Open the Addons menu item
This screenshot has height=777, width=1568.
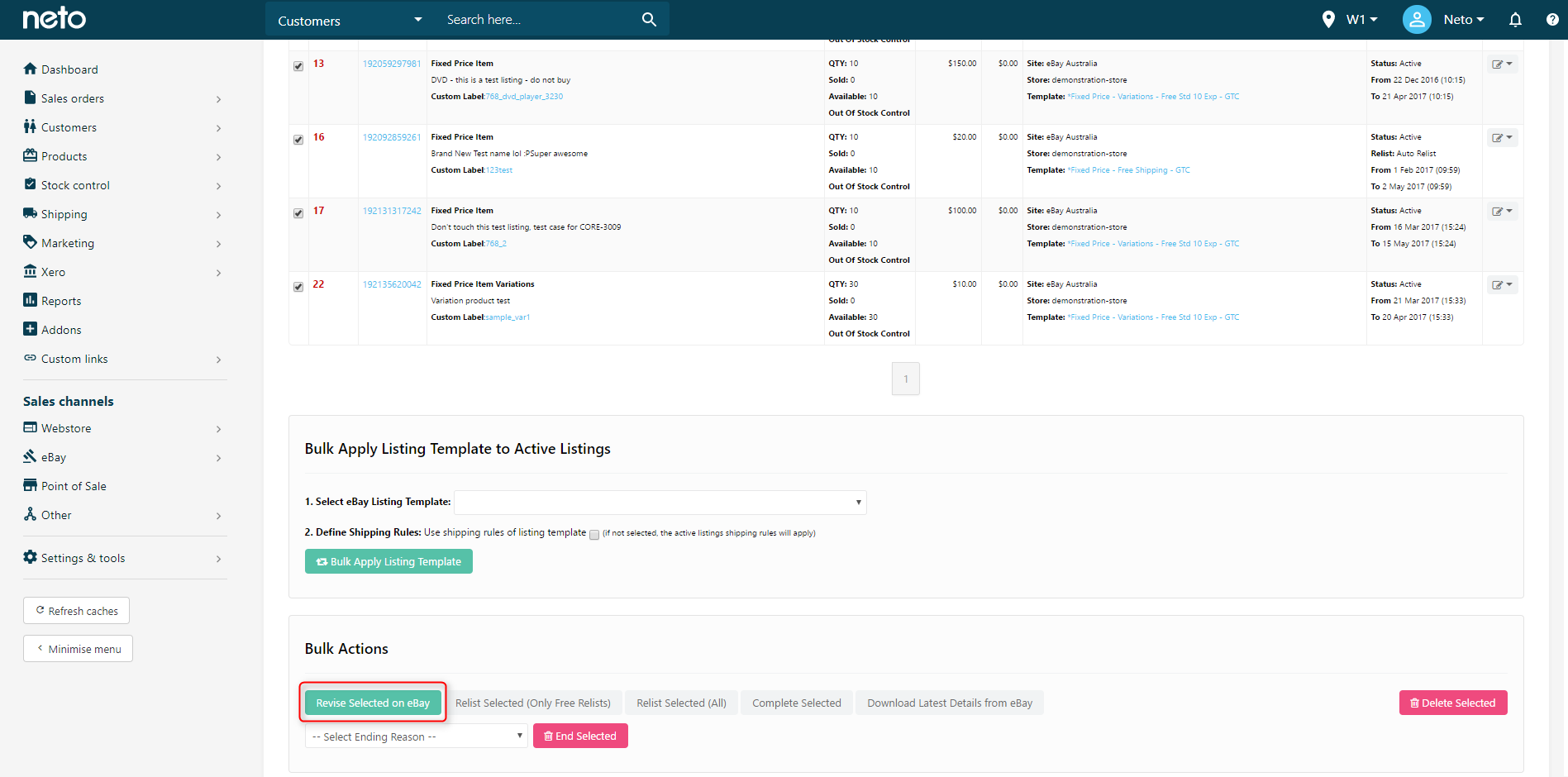(x=61, y=330)
